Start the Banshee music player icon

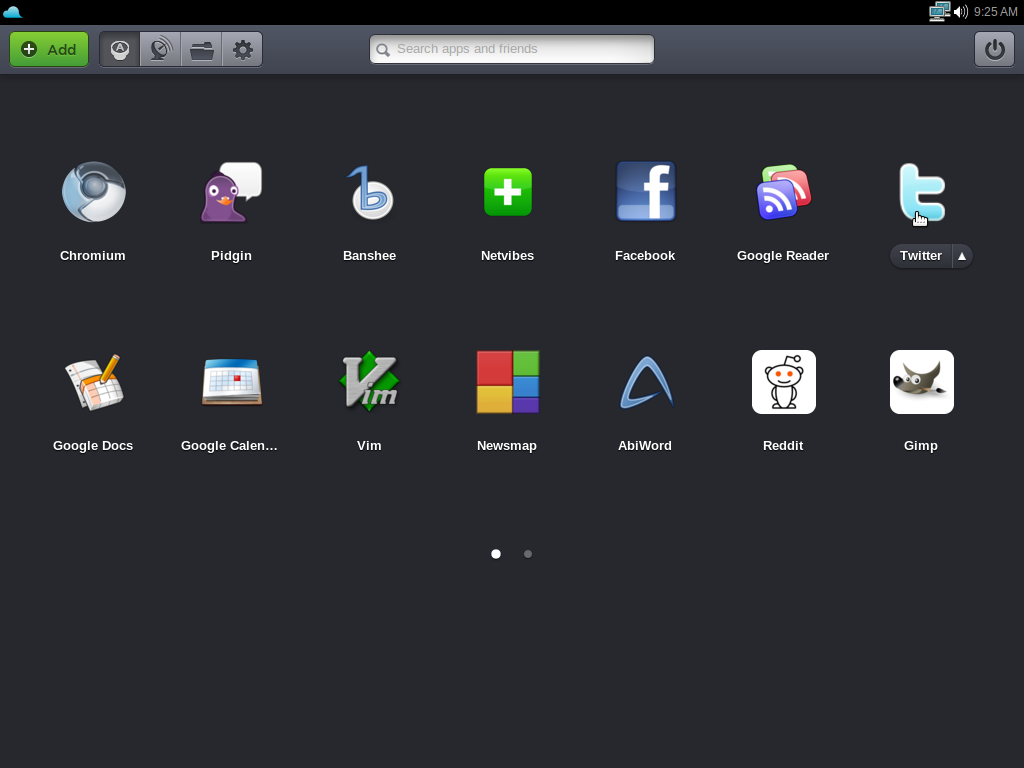click(370, 192)
